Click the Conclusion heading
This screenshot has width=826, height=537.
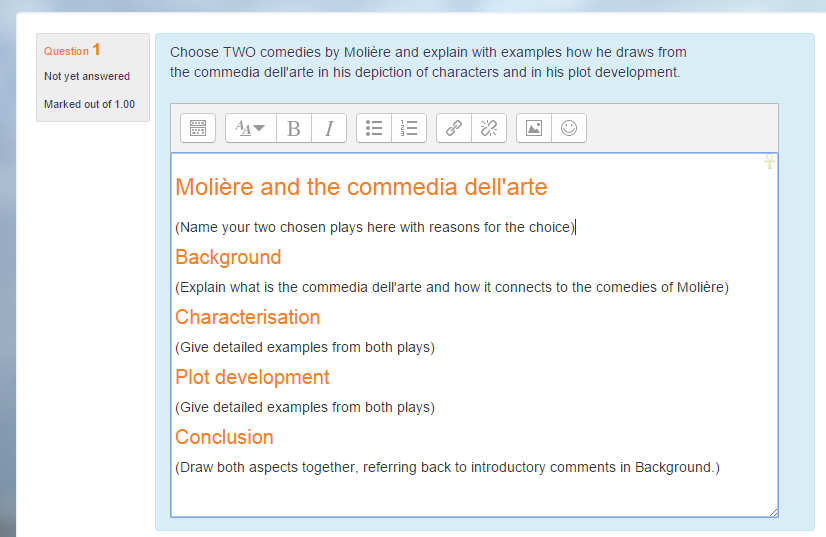(x=224, y=437)
